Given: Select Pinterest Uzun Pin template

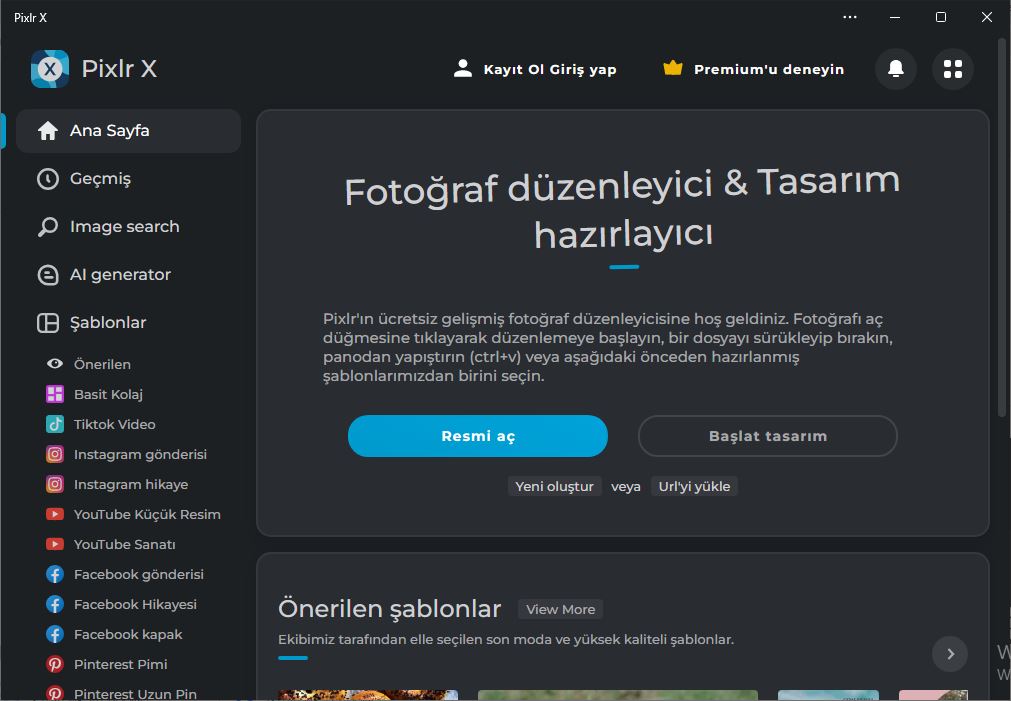Looking at the screenshot, I should tap(135, 694).
